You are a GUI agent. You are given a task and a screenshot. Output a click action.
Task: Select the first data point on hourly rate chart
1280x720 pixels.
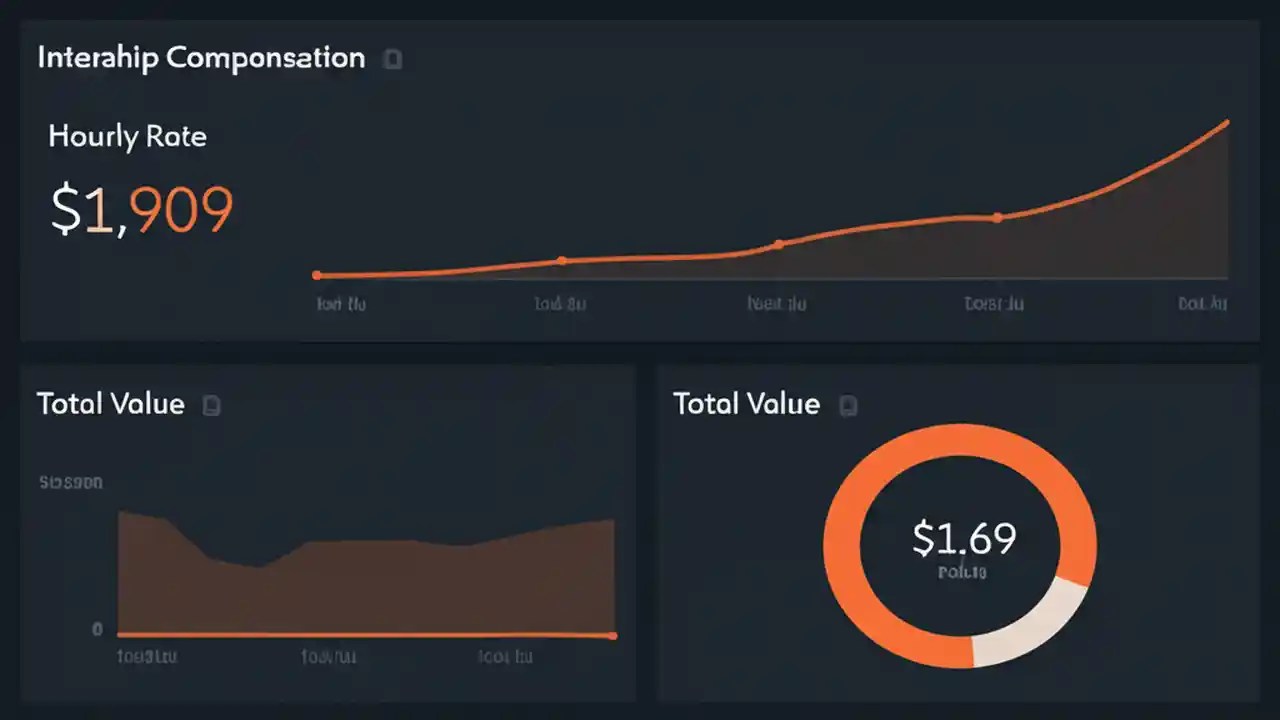316,274
